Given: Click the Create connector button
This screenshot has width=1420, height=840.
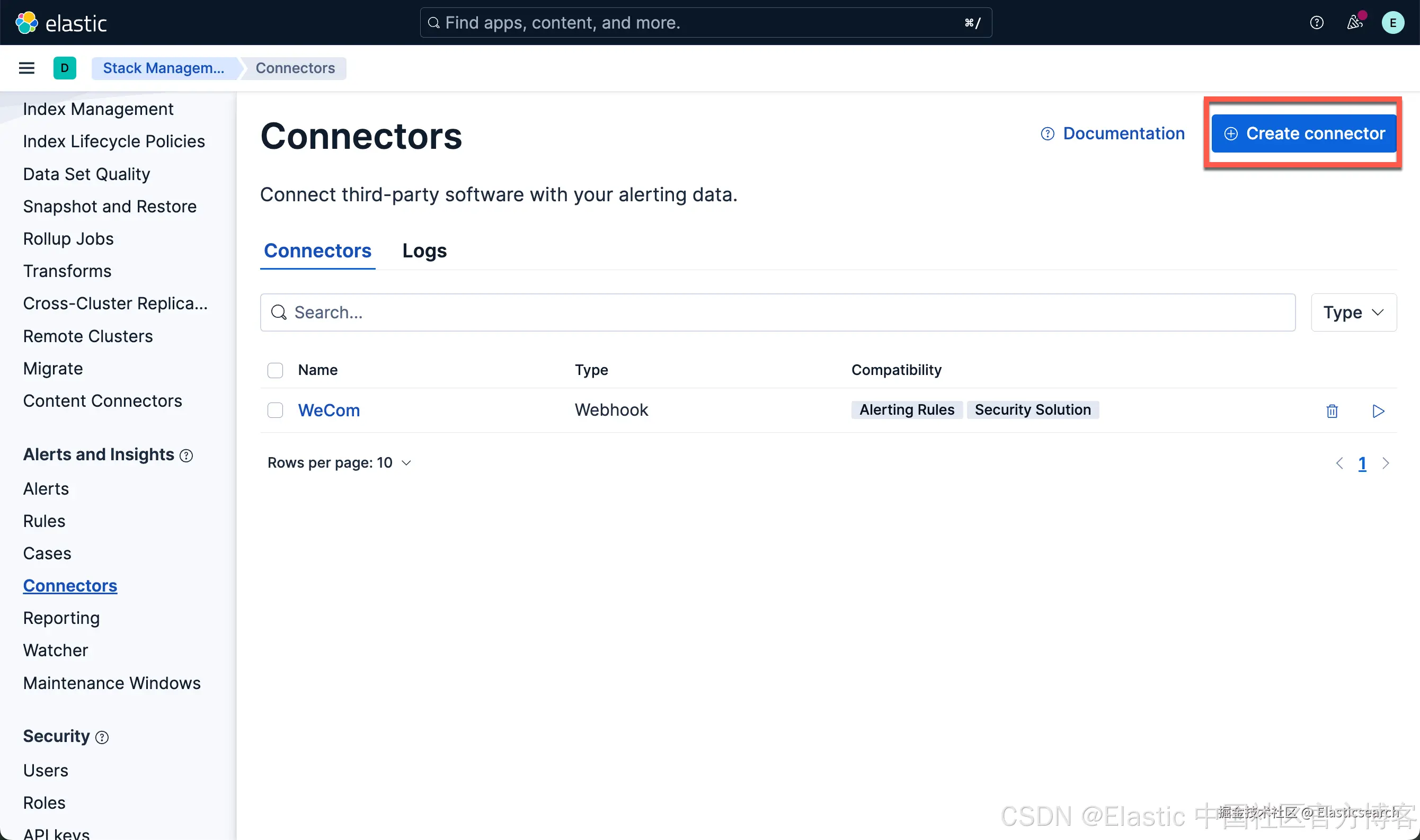Looking at the screenshot, I should tap(1303, 133).
